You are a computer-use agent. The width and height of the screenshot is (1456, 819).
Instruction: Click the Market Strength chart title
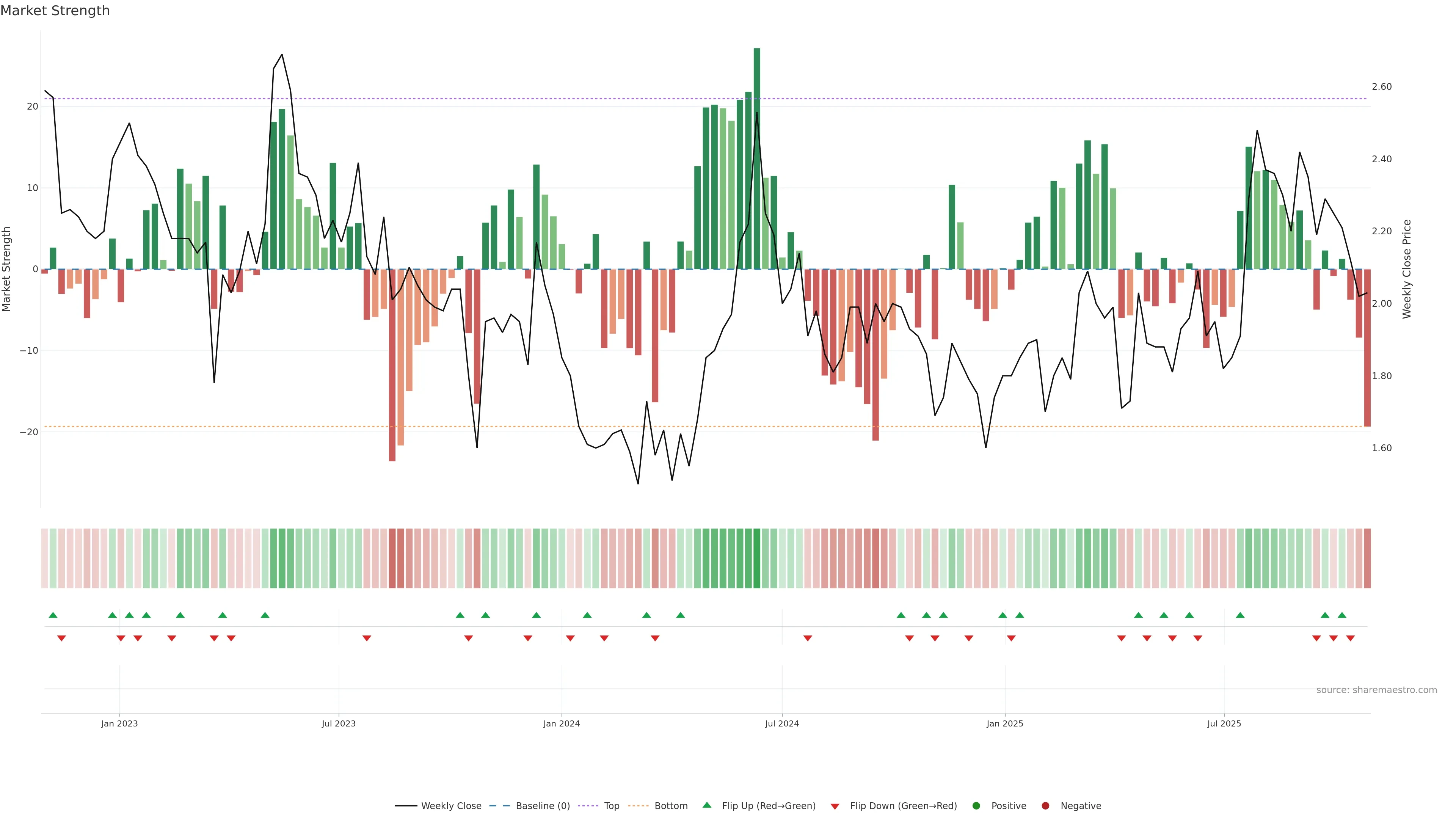(55, 11)
